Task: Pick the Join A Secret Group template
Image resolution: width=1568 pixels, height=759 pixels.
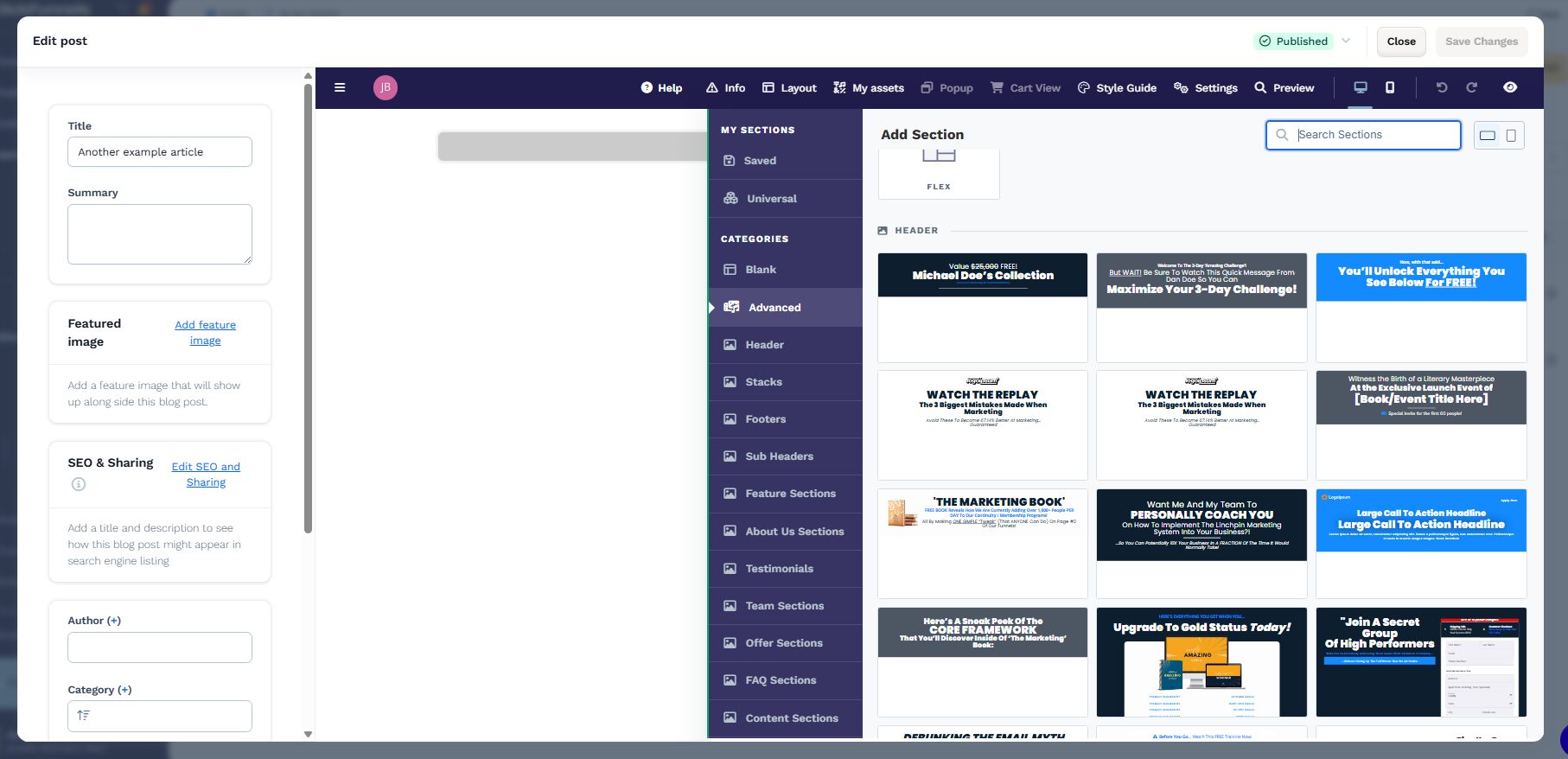Action: click(1421, 662)
